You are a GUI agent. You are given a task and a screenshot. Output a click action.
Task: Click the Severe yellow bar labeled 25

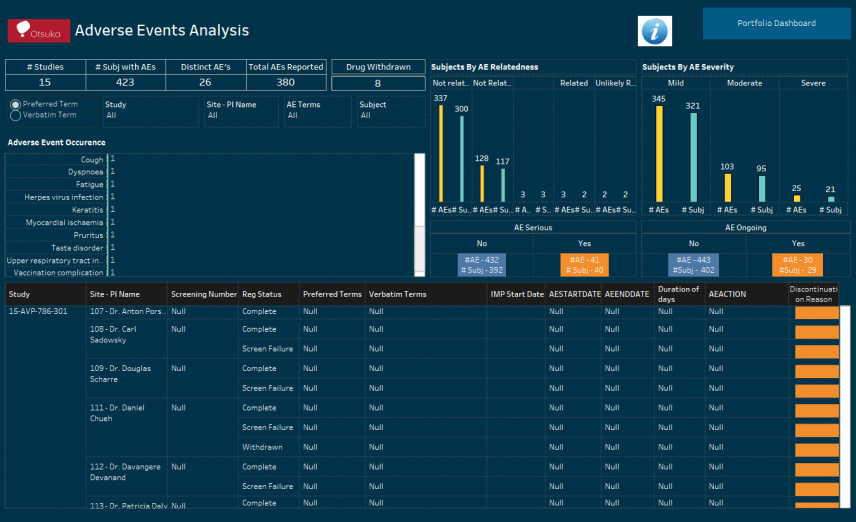(796, 199)
